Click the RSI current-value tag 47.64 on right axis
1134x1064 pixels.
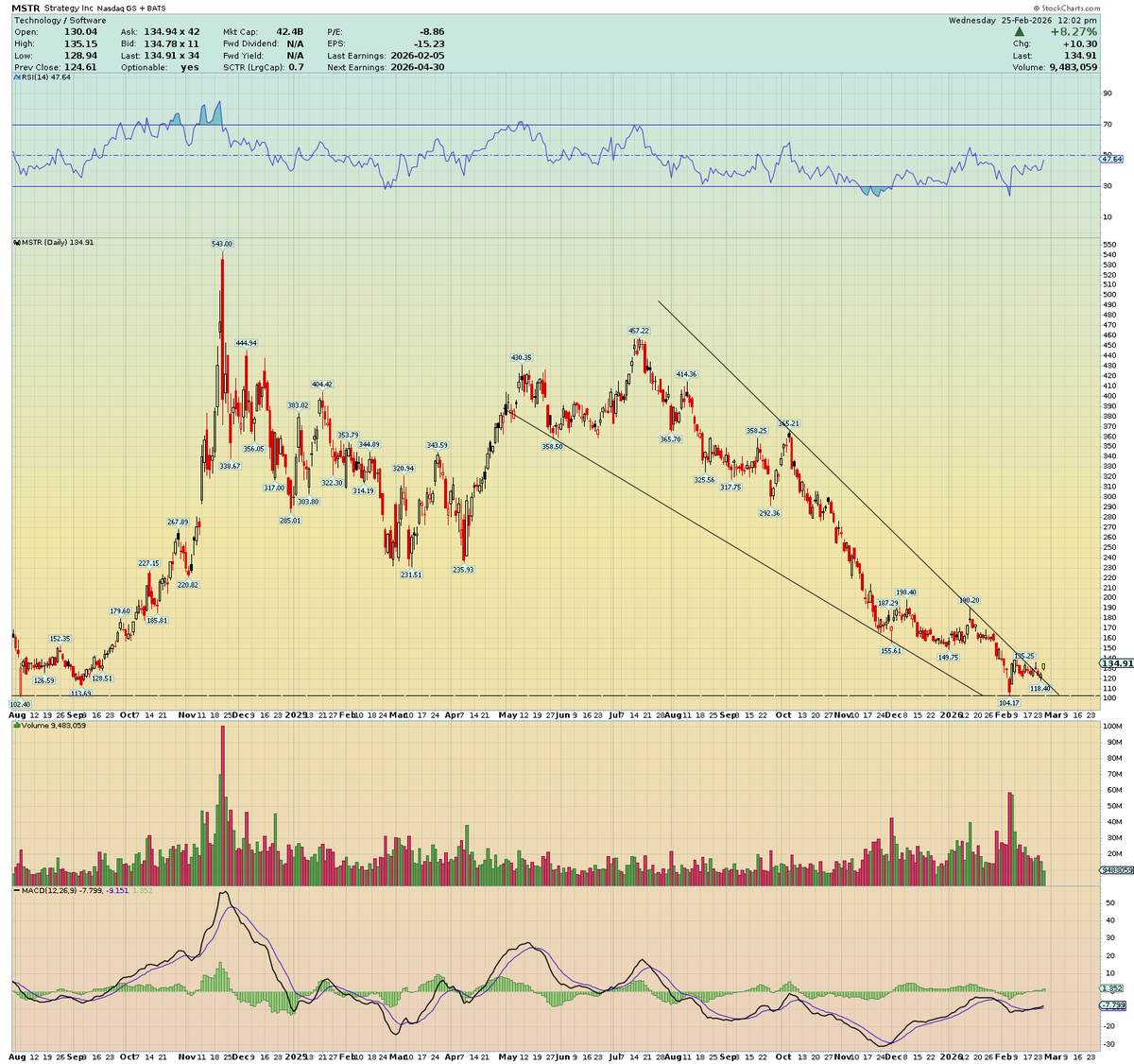pos(1113,159)
